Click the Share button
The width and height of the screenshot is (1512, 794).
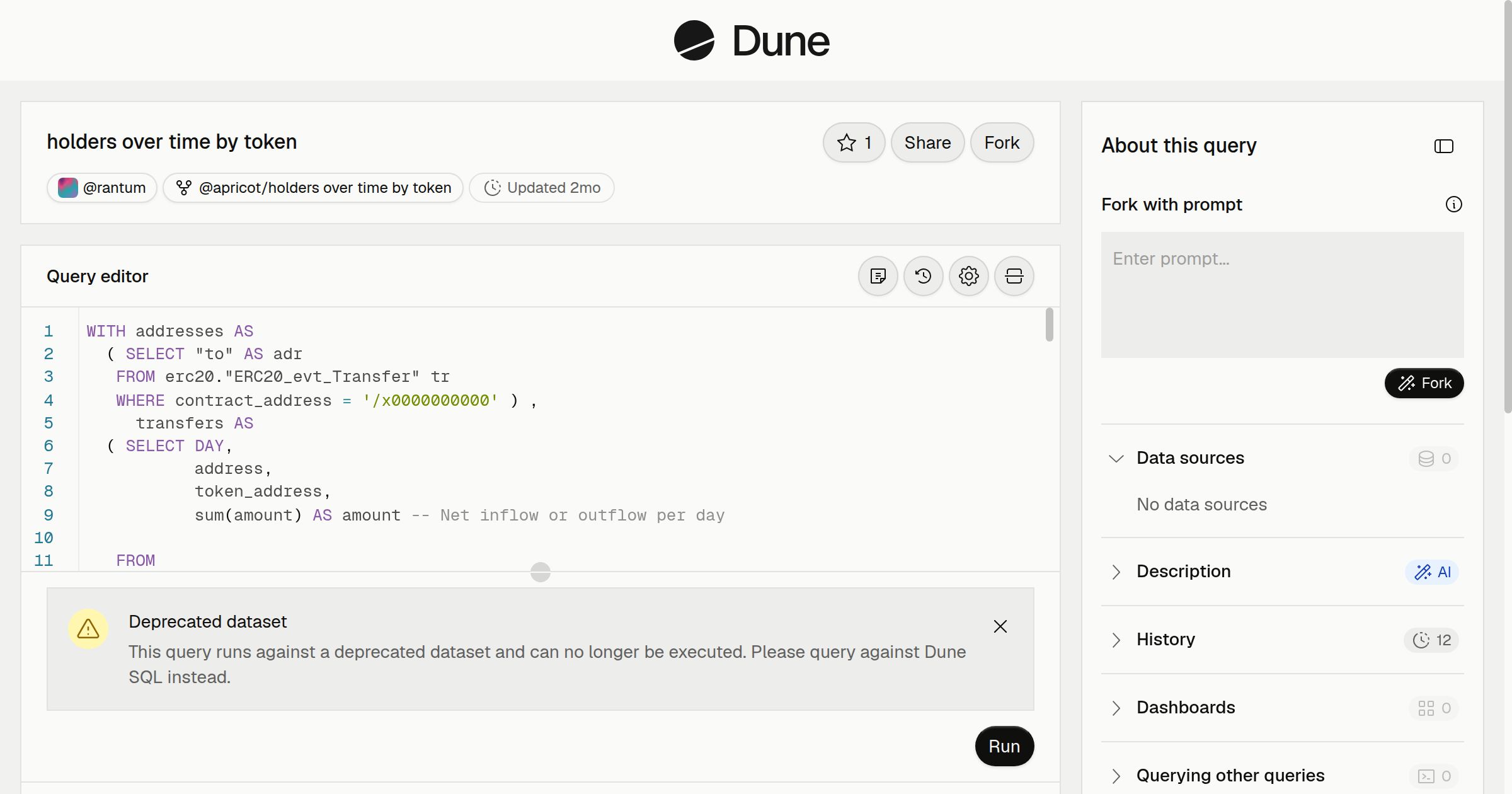coord(927,142)
